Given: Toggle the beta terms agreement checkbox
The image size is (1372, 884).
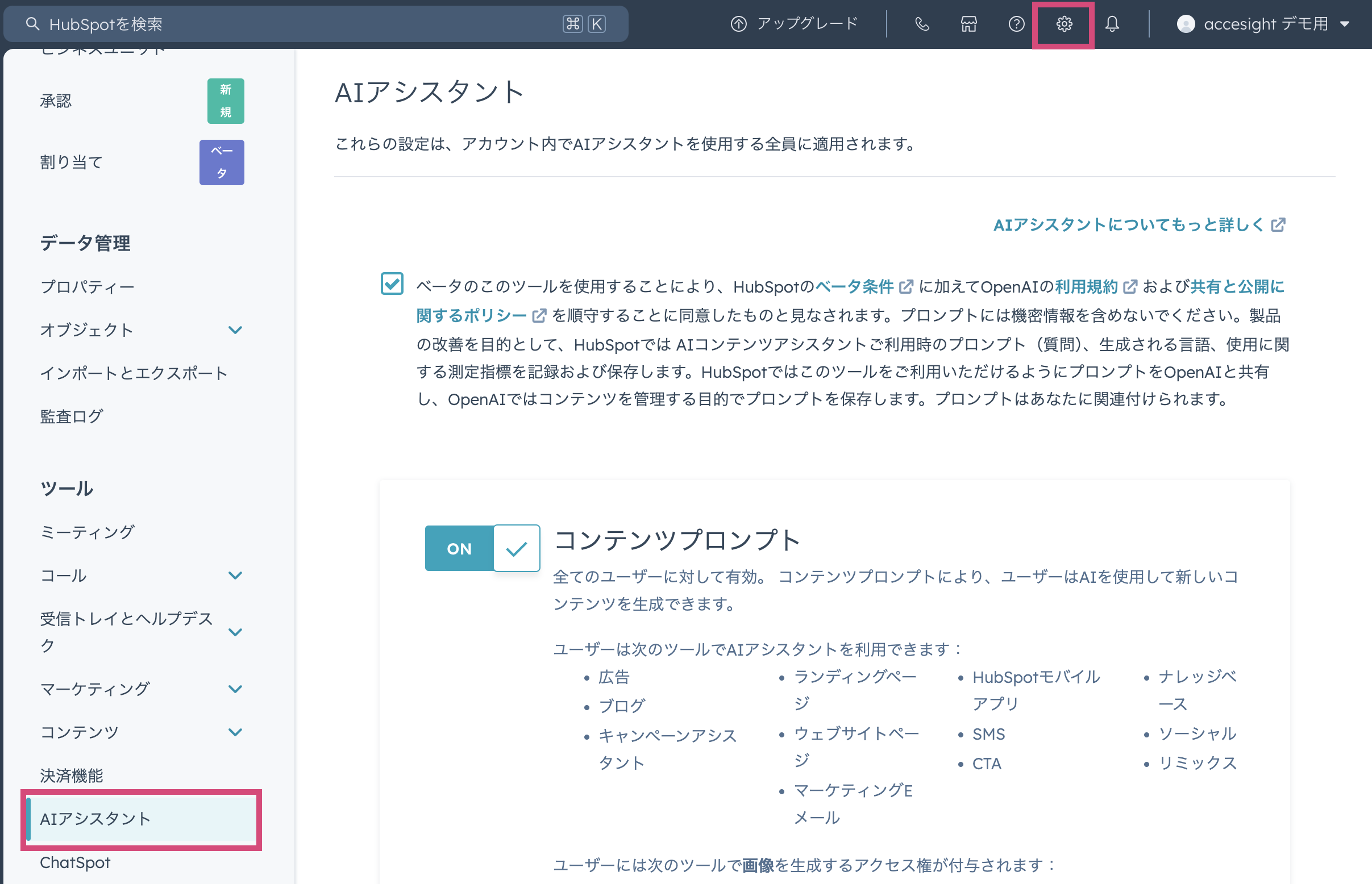Looking at the screenshot, I should pyautogui.click(x=392, y=284).
